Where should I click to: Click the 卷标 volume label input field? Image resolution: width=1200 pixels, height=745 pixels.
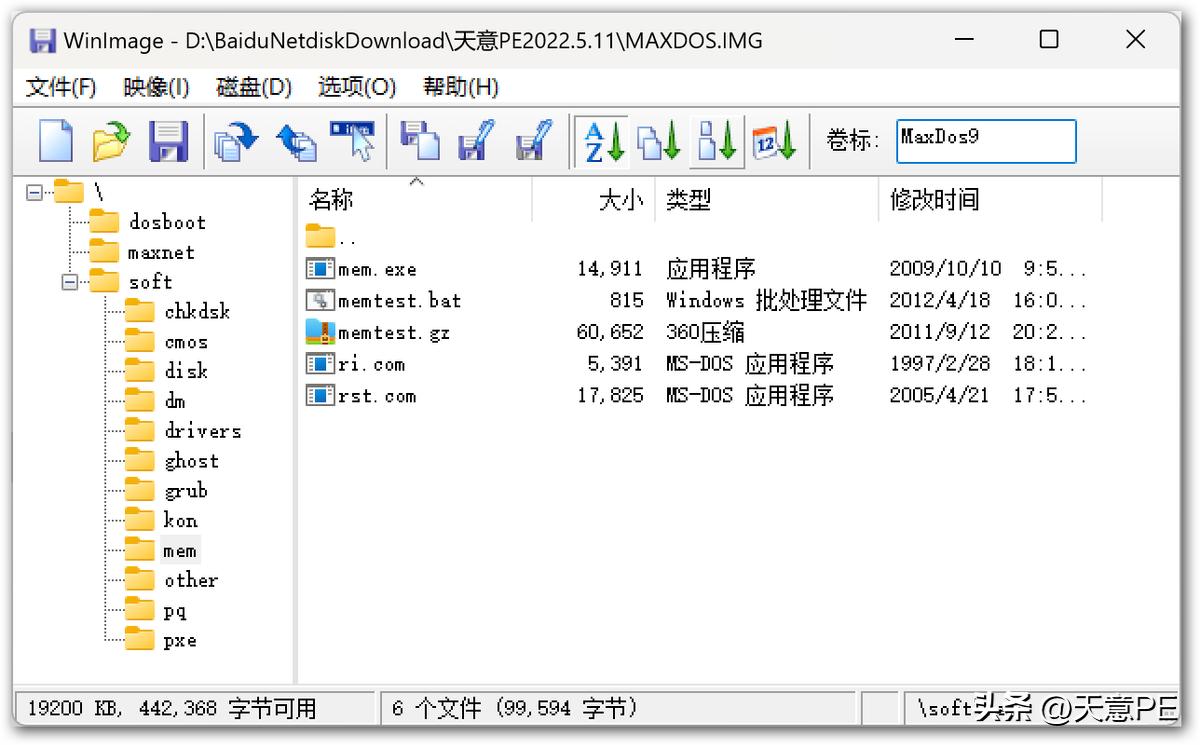coord(986,141)
